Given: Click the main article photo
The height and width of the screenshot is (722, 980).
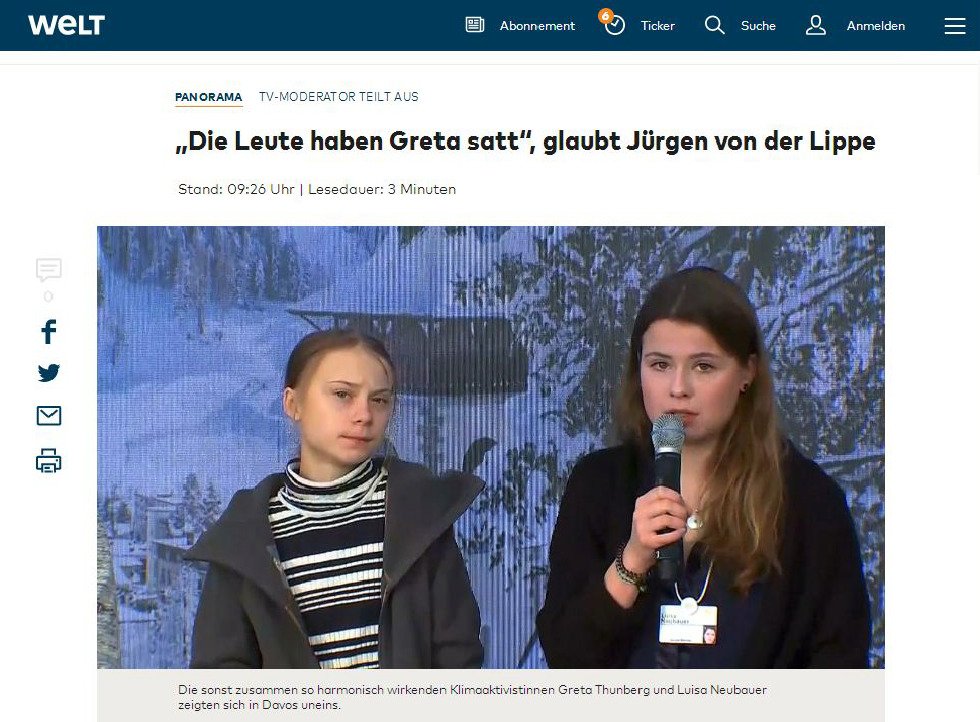Looking at the screenshot, I should point(491,447).
